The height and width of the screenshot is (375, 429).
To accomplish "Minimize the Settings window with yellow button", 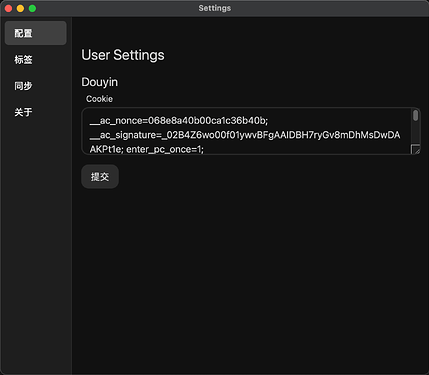I will coord(20,8).
